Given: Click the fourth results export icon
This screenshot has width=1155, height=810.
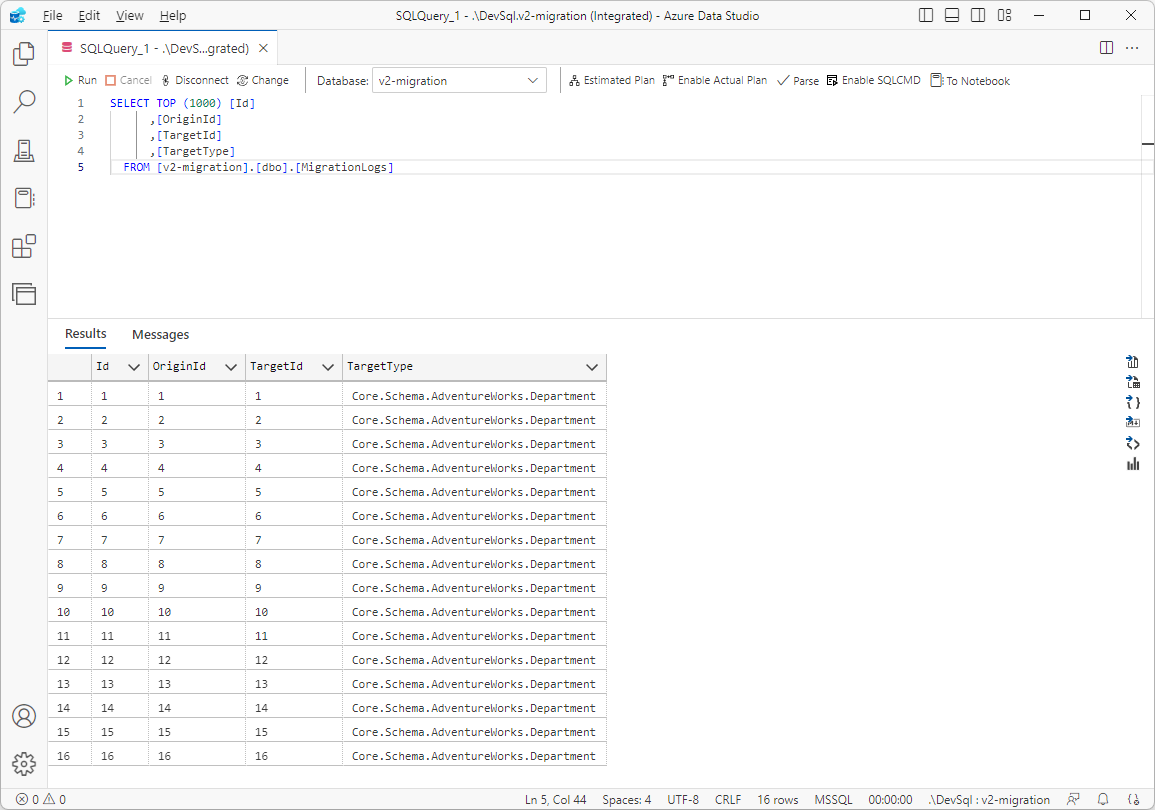Looking at the screenshot, I should point(1132,422).
